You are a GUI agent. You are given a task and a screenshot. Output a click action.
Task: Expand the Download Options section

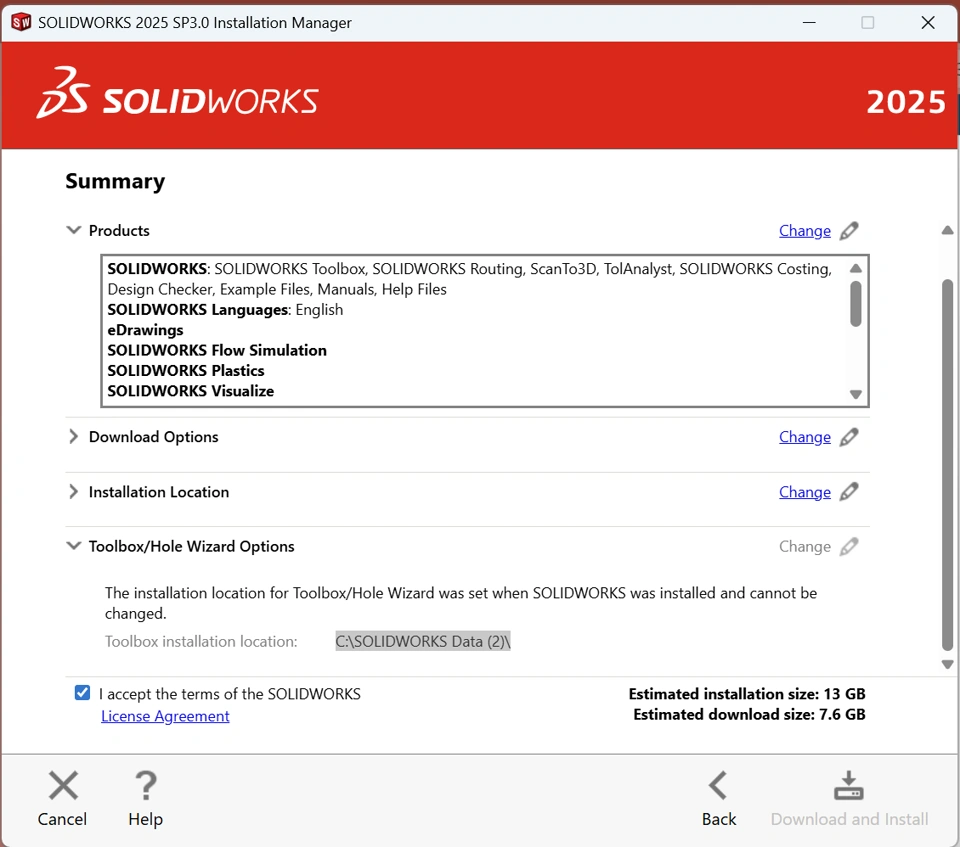coord(73,437)
